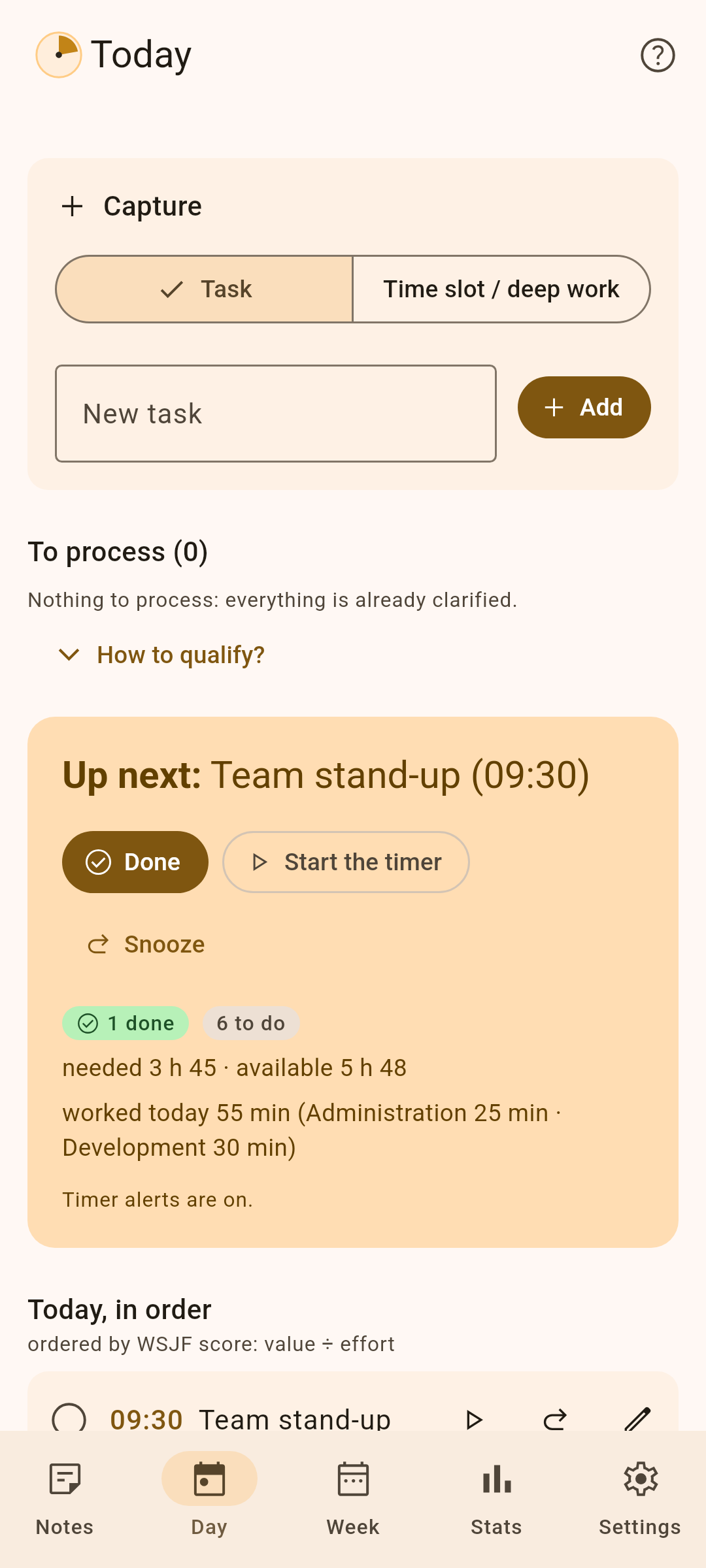Snooze the Team stand-up row via arrow icon
The height and width of the screenshot is (1568, 706).
(x=555, y=1419)
